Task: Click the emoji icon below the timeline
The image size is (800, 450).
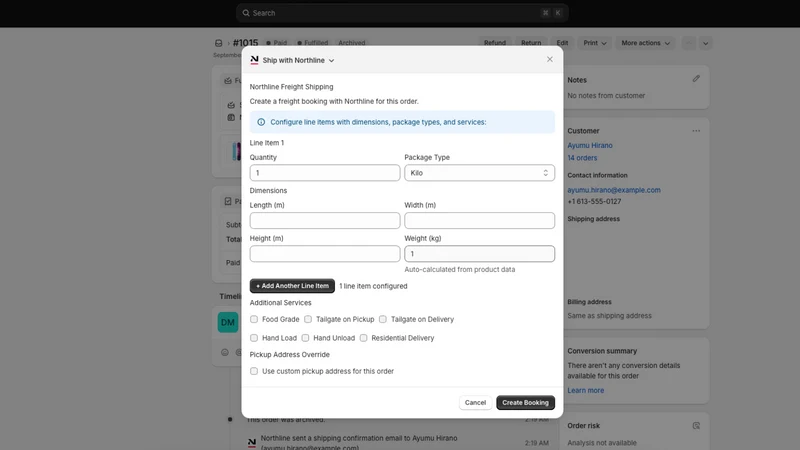Action: pos(224,352)
